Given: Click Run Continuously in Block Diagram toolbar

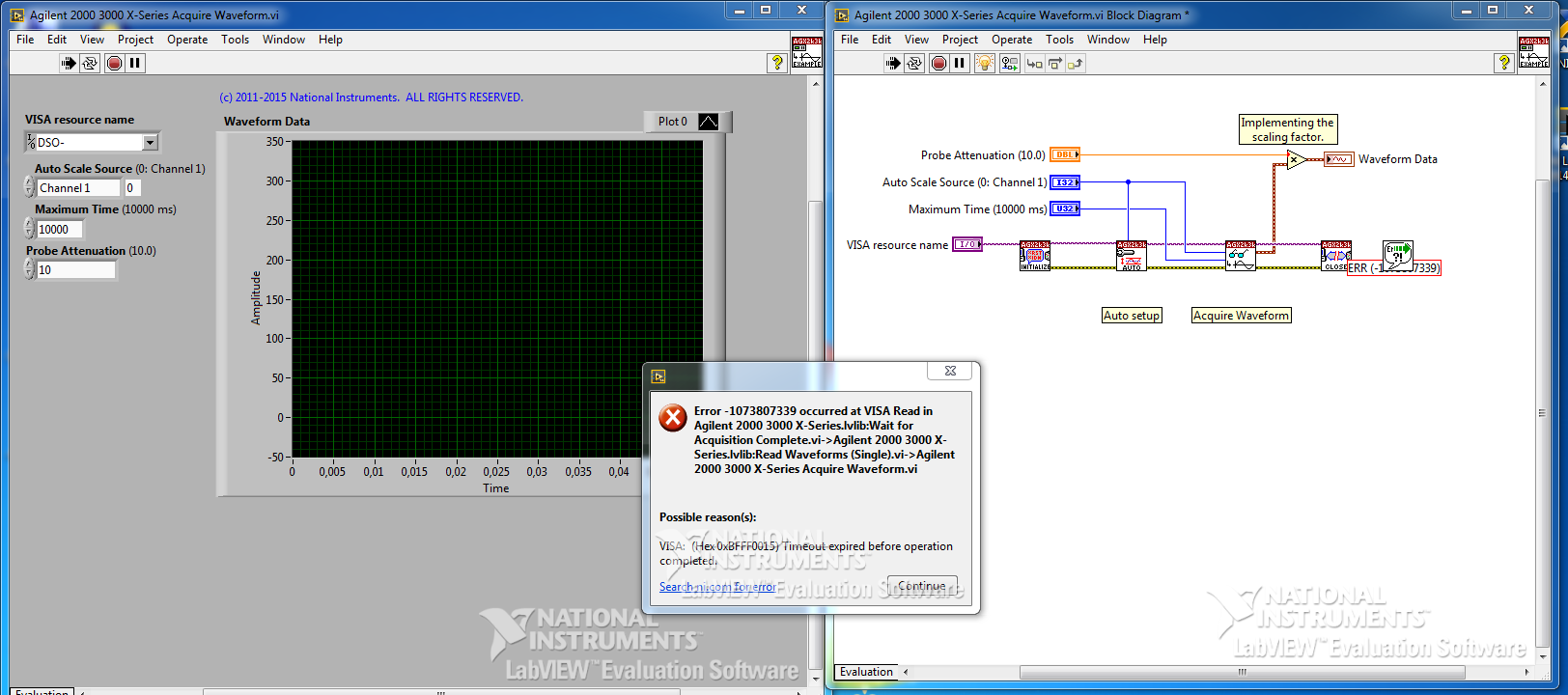Looking at the screenshot, I should [914, 63].
